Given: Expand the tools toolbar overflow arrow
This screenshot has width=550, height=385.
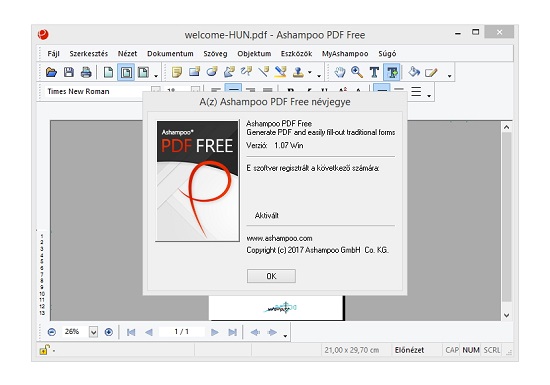Looking at the screenshot, I should click(449, 75).
